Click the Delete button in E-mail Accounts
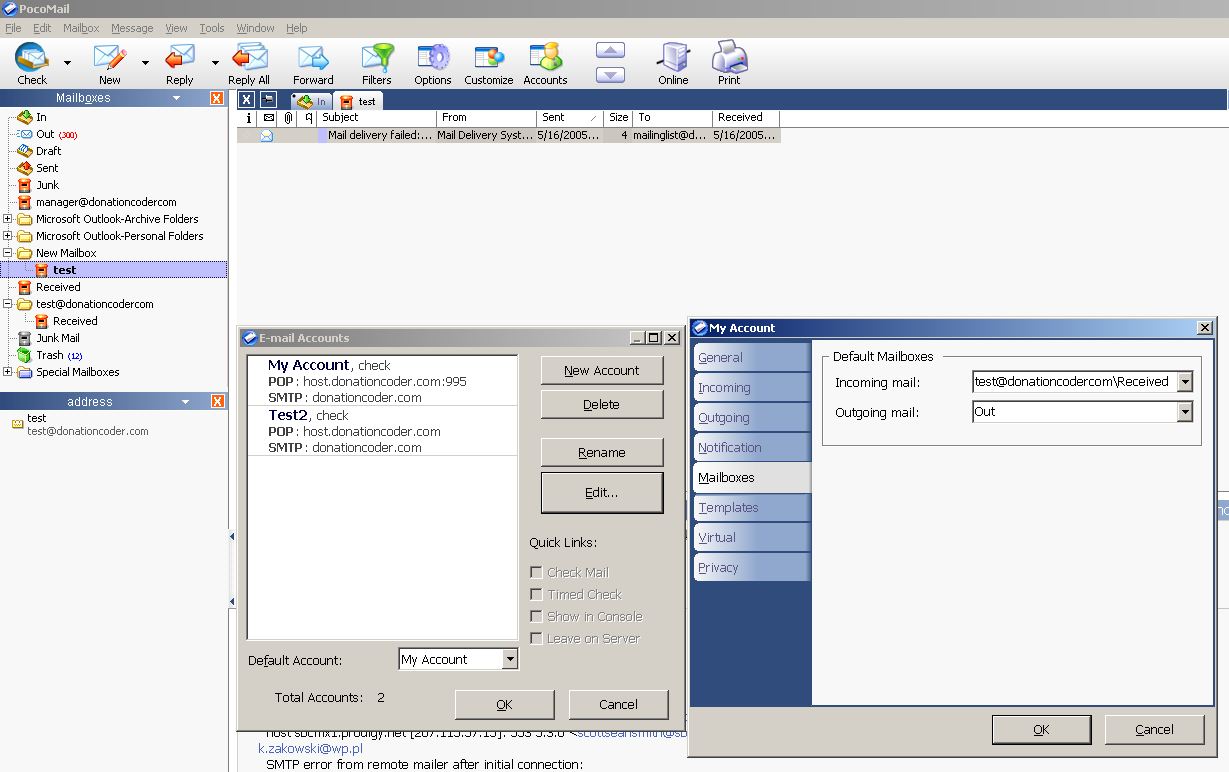 (x=602, y=404)
